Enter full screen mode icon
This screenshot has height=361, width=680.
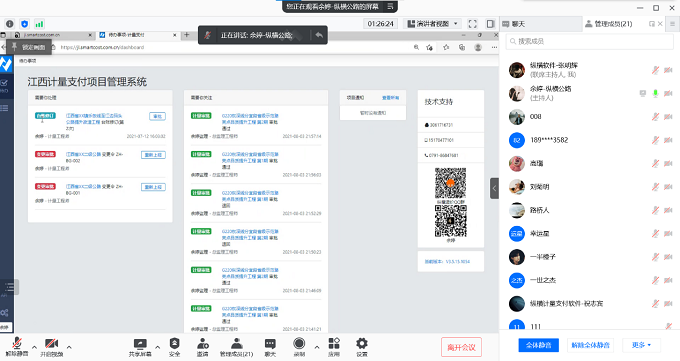coord(473,24)
